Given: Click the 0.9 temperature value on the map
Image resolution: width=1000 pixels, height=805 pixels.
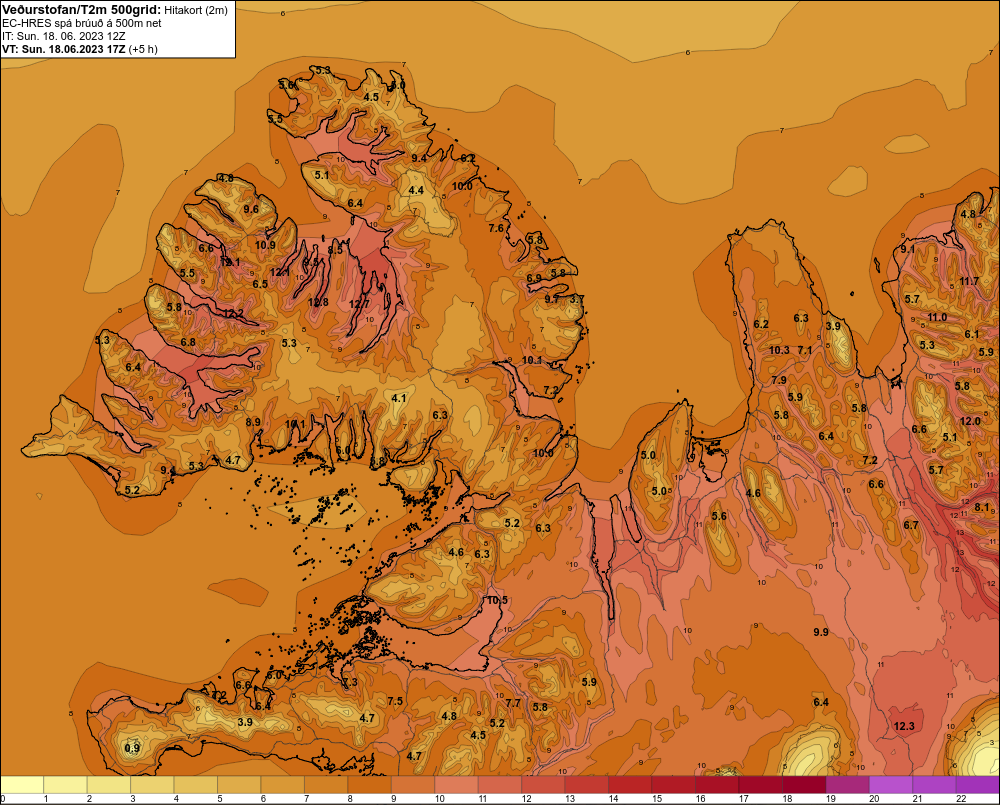Looking at the screenshot, I should 132,748.
